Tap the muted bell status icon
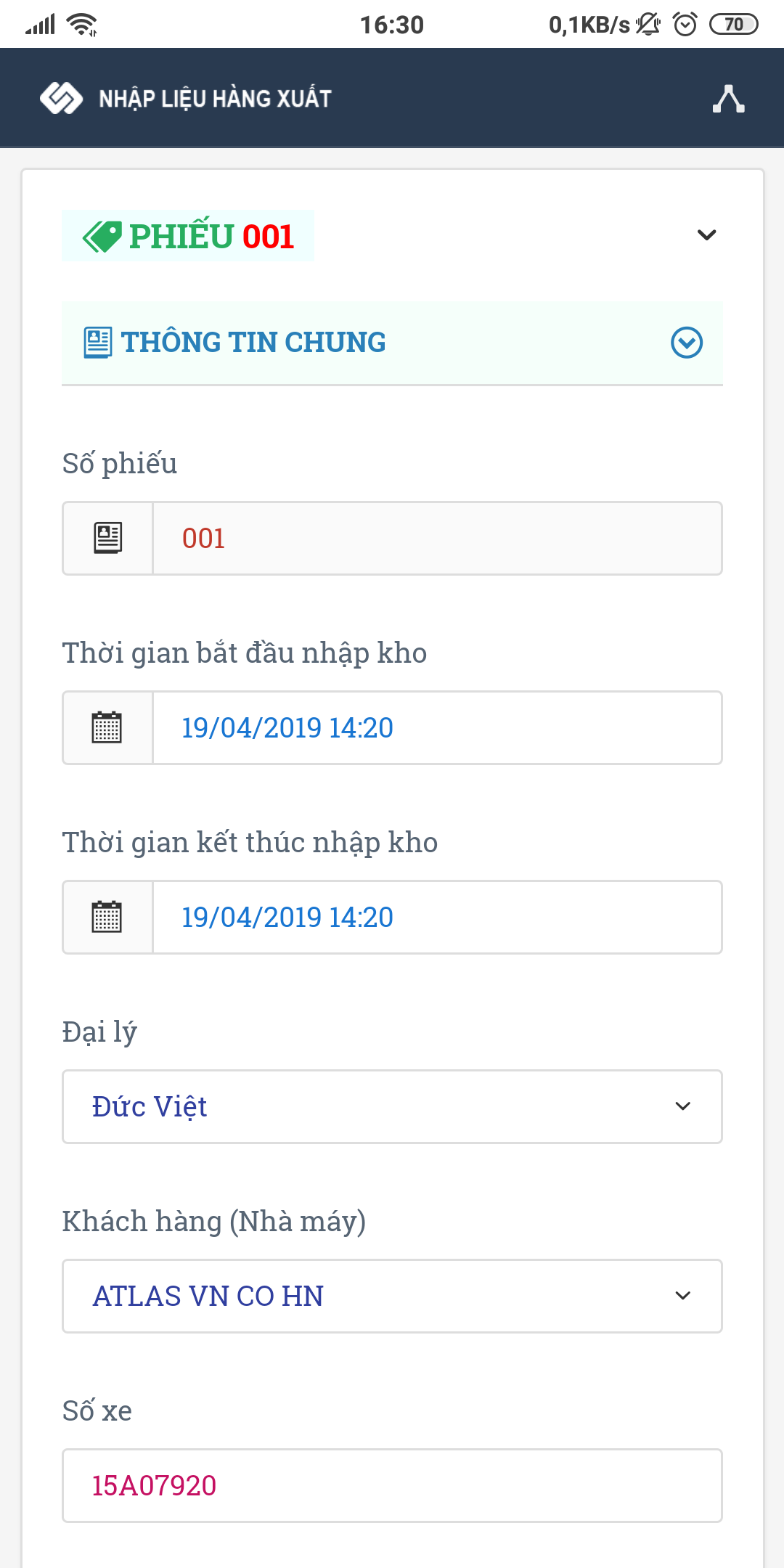784x1568 pixels. point(648,25)
